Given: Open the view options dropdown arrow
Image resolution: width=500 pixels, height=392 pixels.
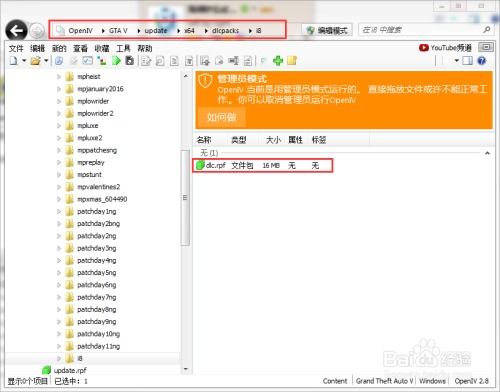Looking at the screenshot, I should click(x=457, y=61).
